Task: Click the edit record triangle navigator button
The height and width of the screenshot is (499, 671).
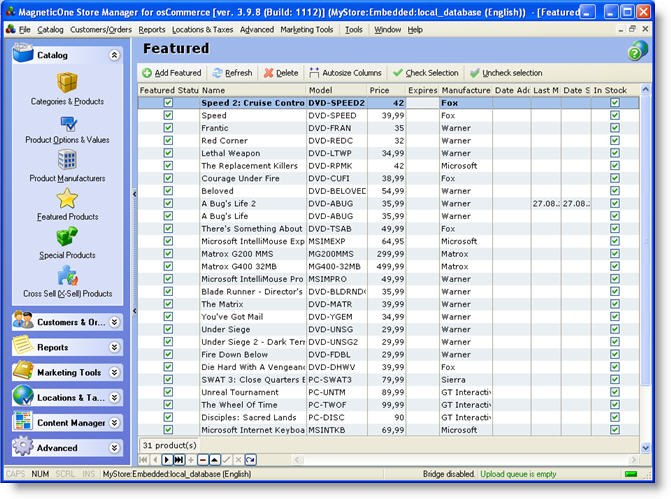Action: click(x=214, y=460)
